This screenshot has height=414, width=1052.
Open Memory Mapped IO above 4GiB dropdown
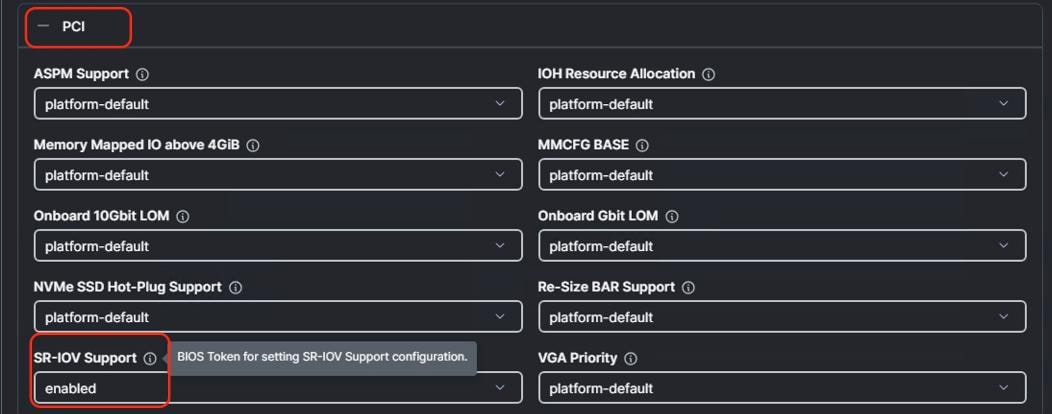[277, 175]
